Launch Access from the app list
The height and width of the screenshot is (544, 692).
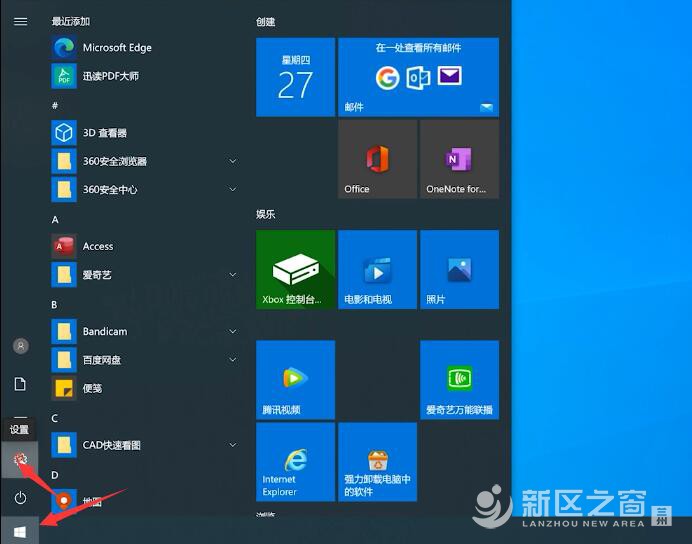click(97, 246)
